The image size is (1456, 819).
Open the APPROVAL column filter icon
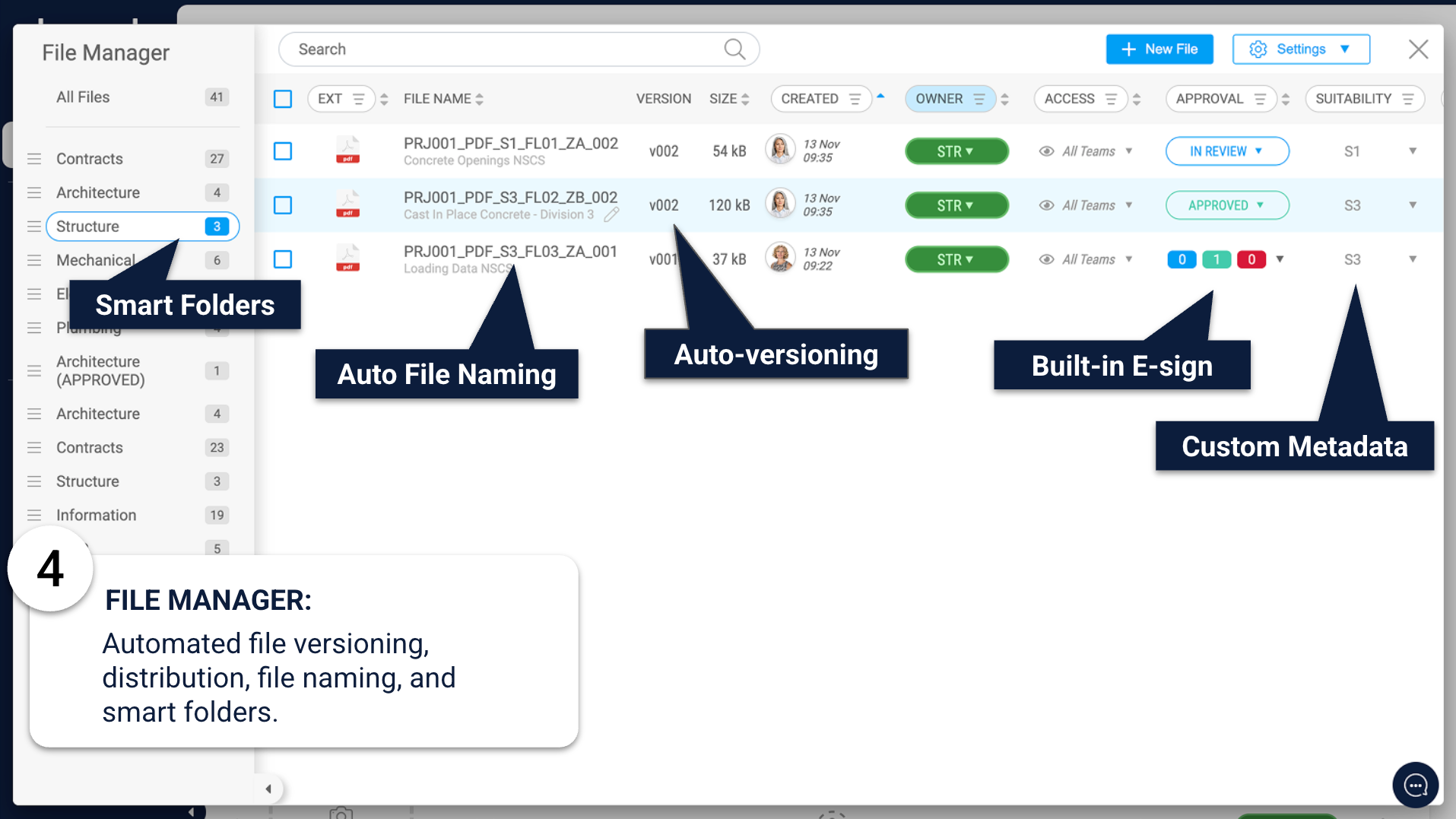click(1260, 99)
